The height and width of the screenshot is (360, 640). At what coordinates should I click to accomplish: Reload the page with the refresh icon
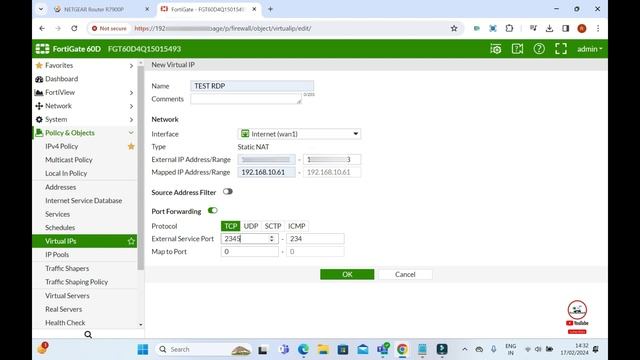pos(74,28)
